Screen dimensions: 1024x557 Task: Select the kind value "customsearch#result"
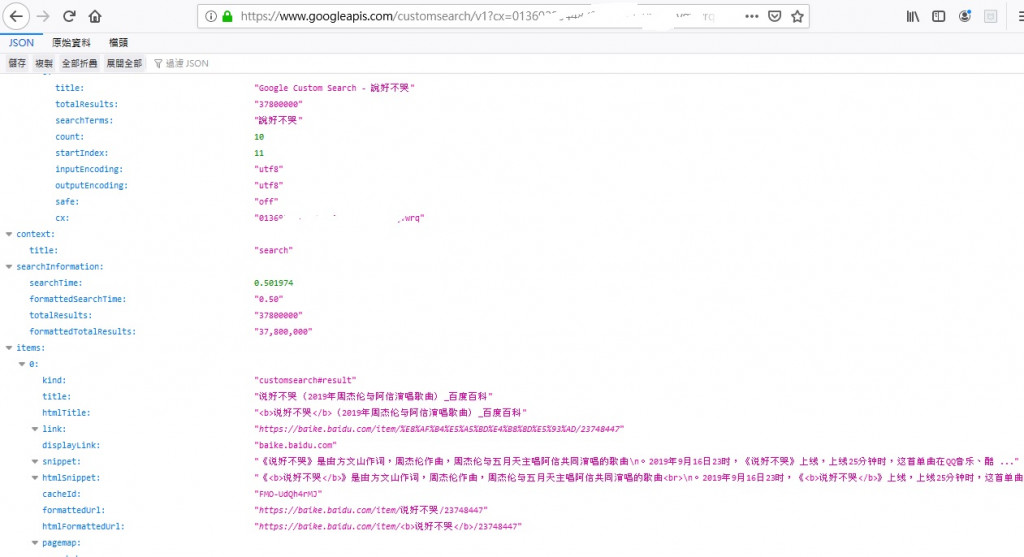[305, 380]
